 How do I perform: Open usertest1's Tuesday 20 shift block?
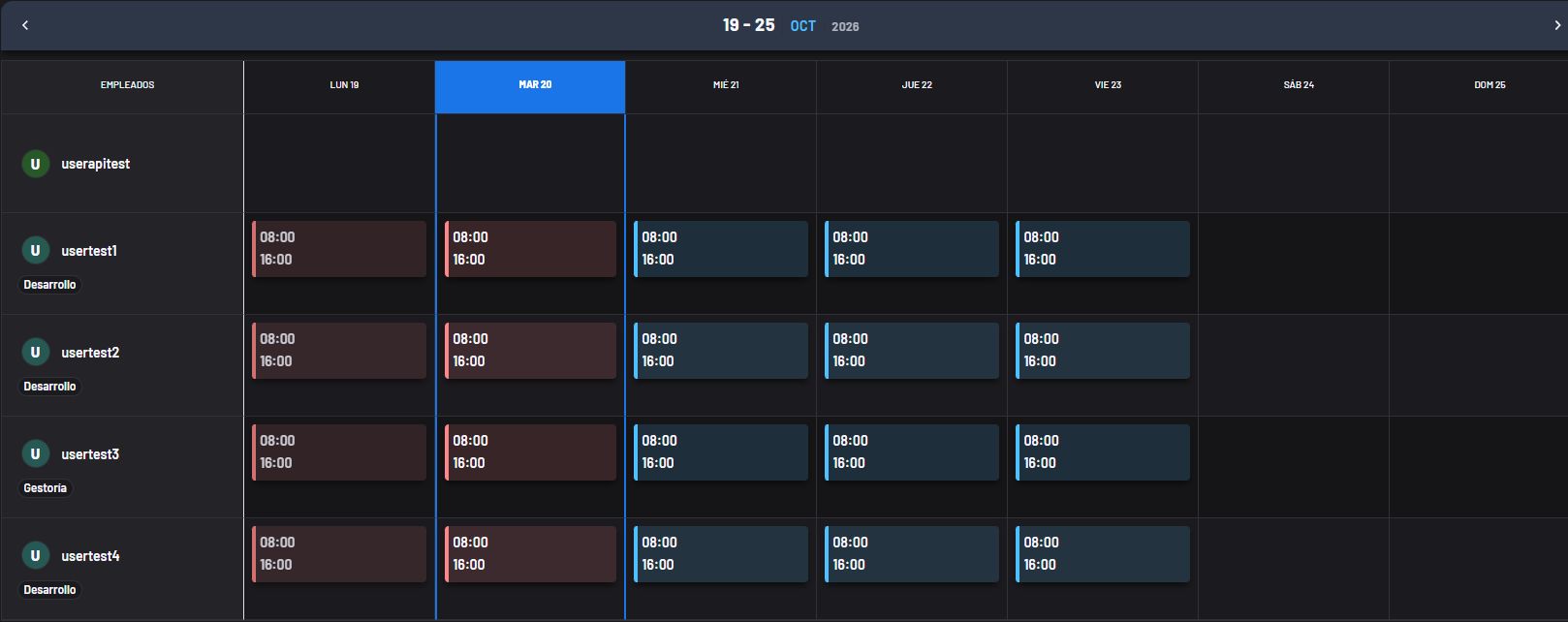click(530, 249)
